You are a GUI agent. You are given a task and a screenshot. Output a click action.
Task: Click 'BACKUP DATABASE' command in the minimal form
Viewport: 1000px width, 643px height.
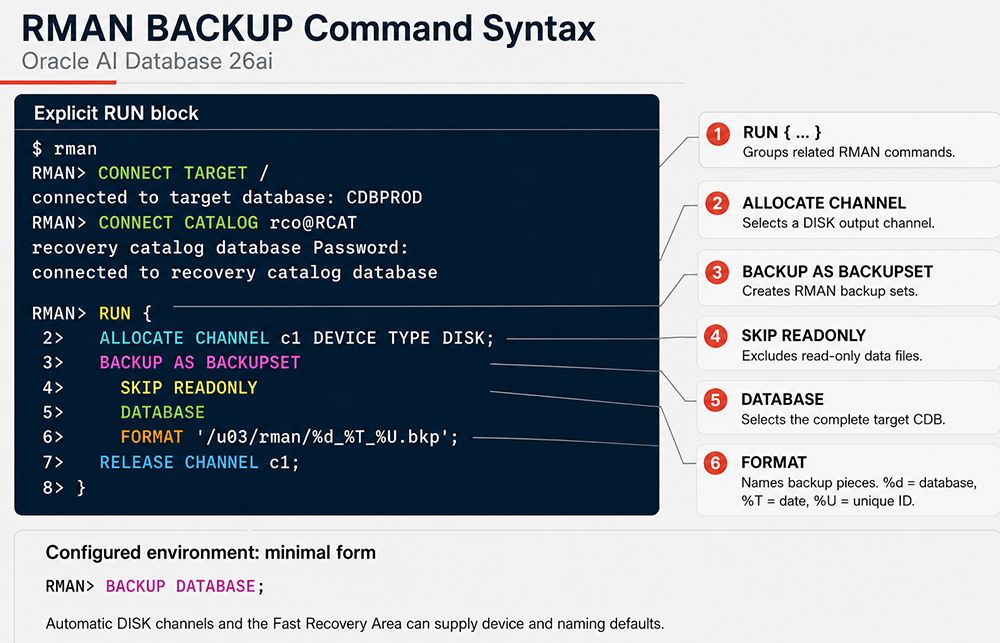[x=180, y=586]
